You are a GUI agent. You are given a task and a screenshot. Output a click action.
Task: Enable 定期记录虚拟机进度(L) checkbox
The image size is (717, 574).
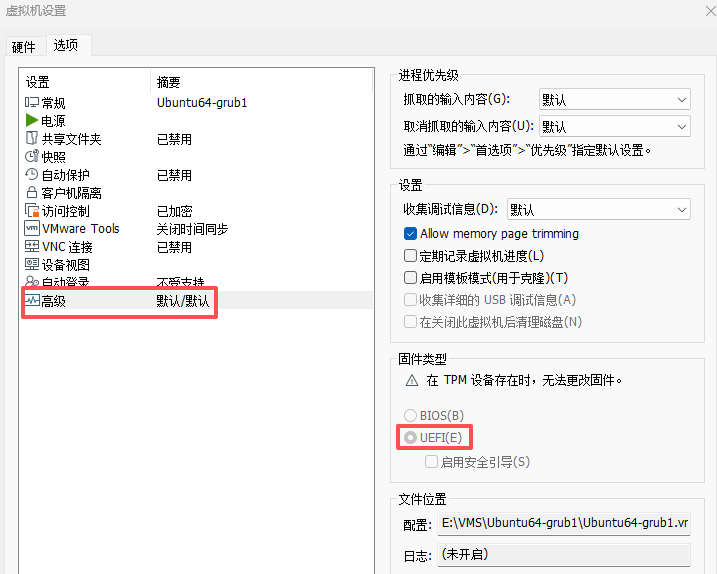point(410,256)
